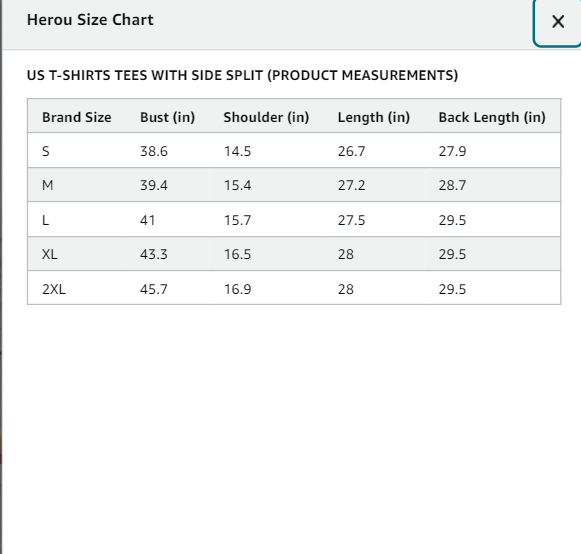Click bust value 38.6 for size S

tap(154, 151)
